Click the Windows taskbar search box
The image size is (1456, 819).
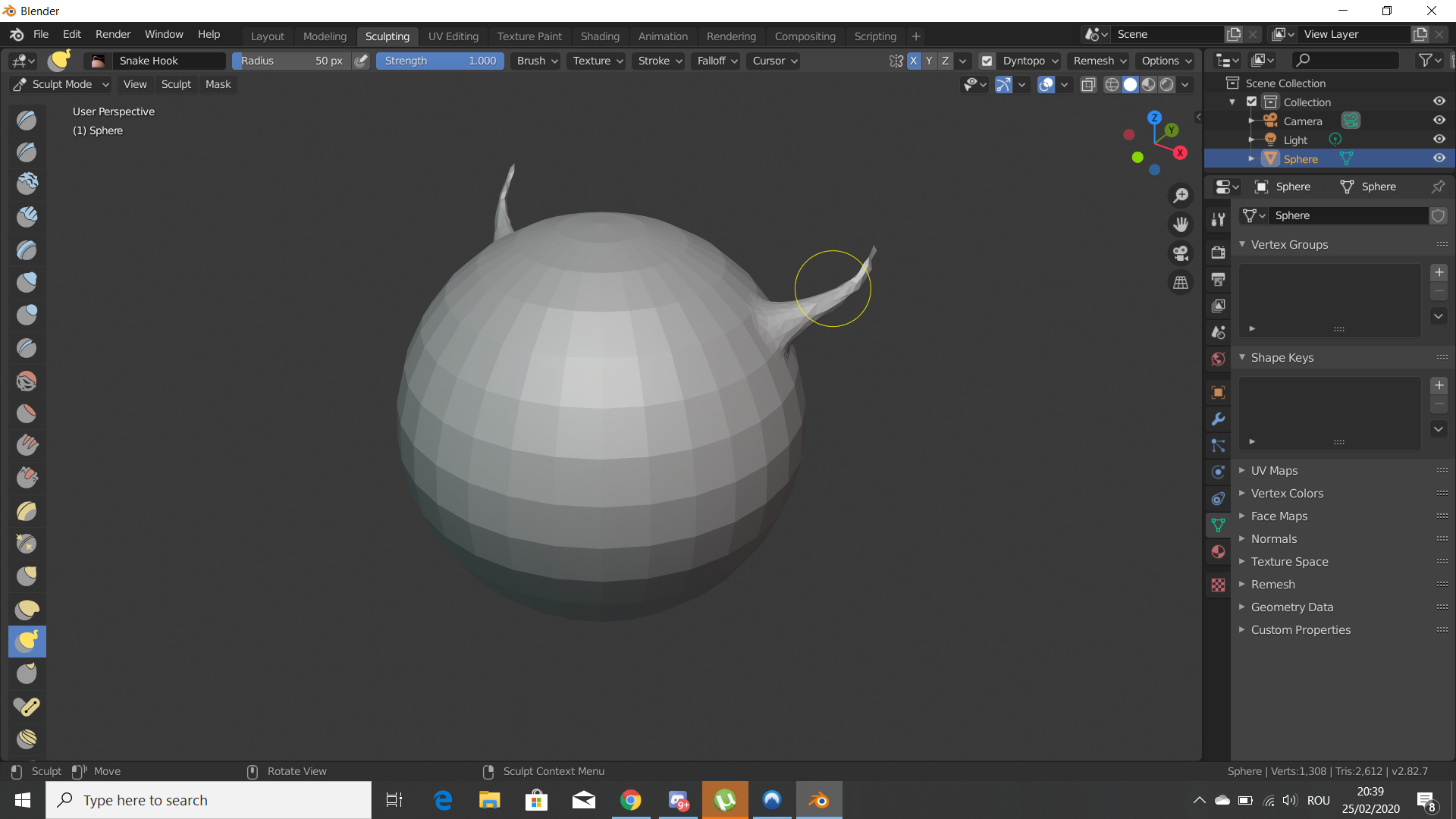click(x=209, y=800)
